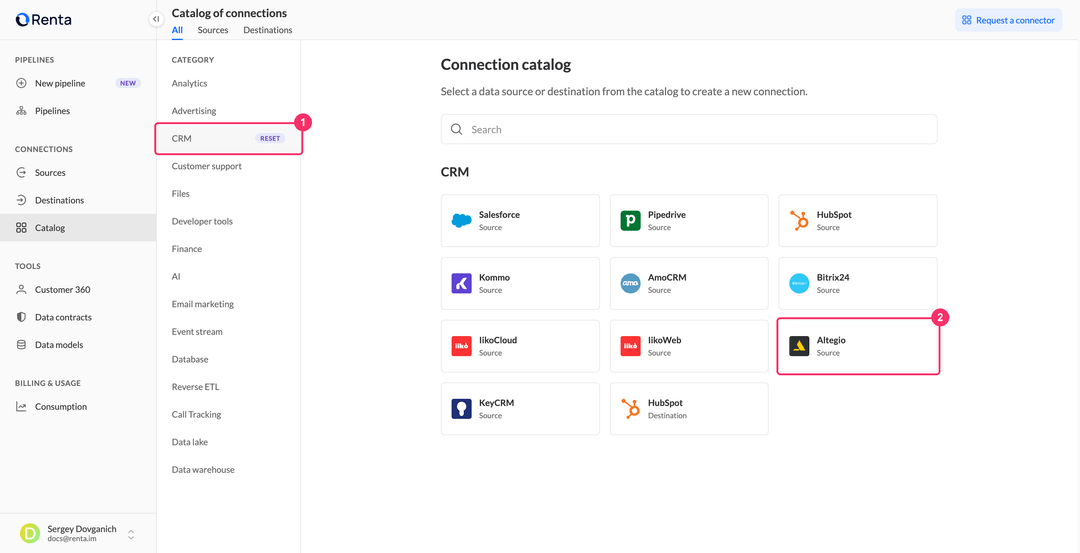
Task: Click the AmoCRM connector name
Action: pyautogui.click(x=667, y=278)
